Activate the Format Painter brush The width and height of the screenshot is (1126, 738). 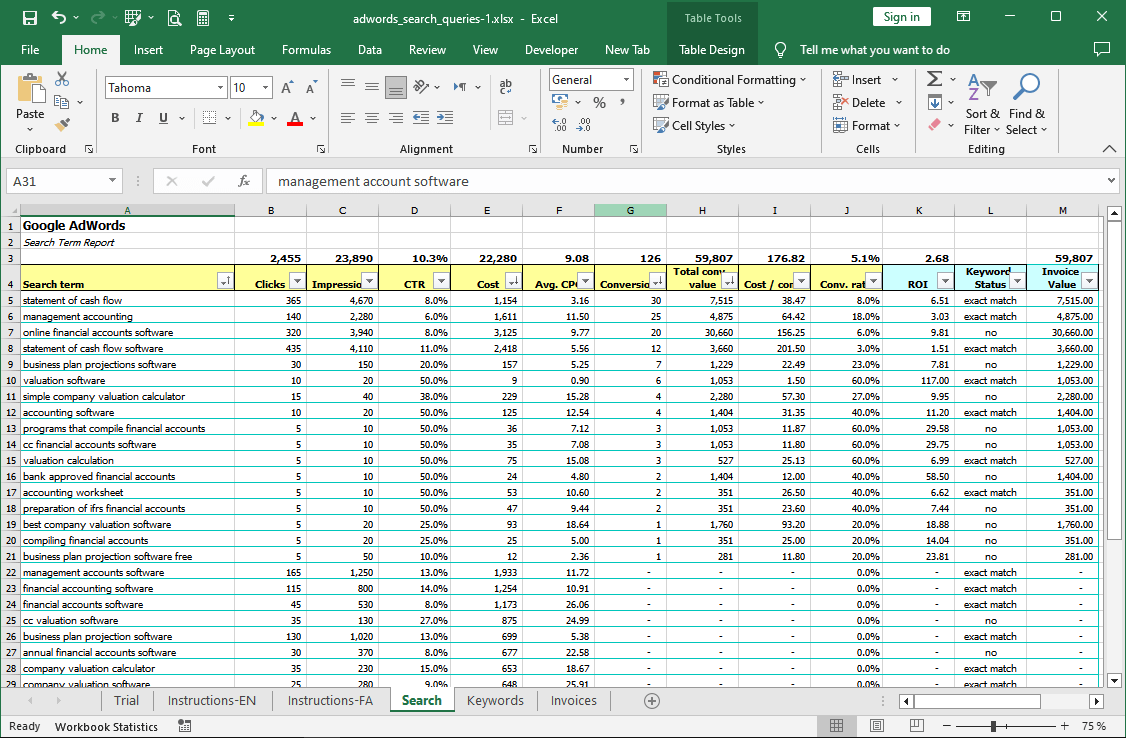click(62, 126)
